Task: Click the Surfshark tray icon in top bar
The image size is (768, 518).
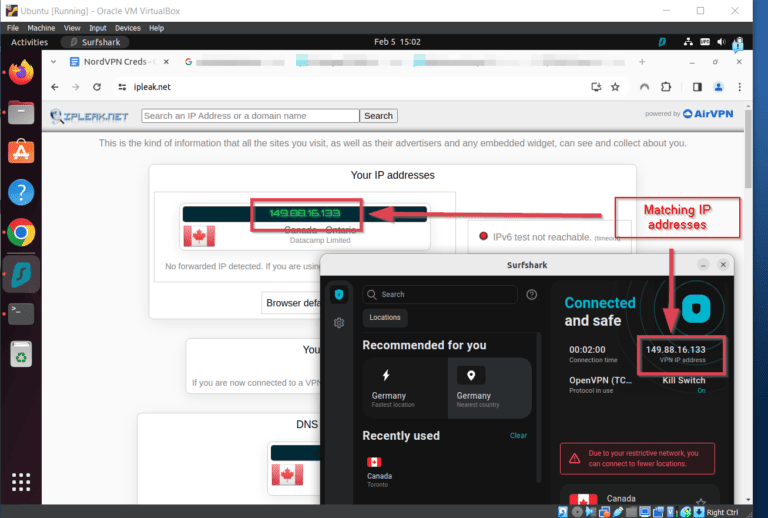Action: (x=662, y=42)
